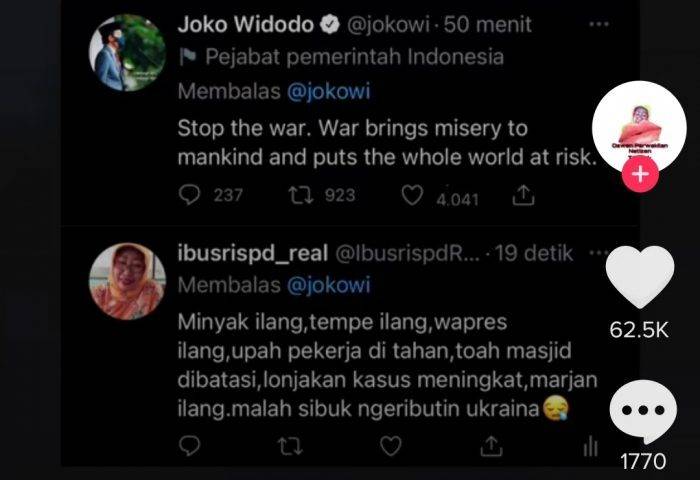Image resolution: width=700 pixels, height=480 pixels.
Task: Share Joko Widodo's tweet
Action: click(x=523, y=195)
